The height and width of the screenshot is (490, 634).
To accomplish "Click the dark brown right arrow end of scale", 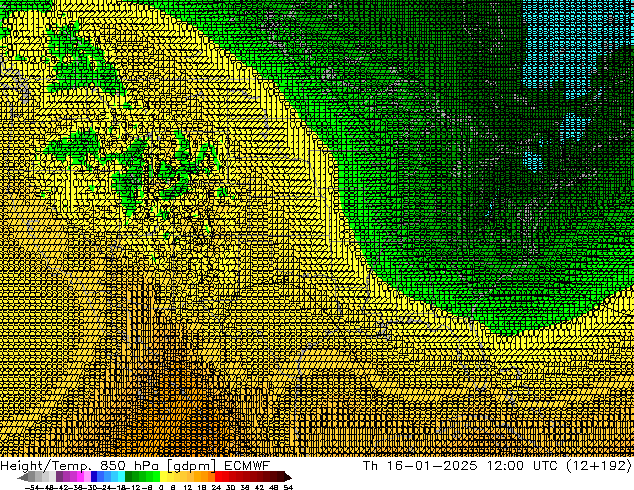I will (288, 477).
